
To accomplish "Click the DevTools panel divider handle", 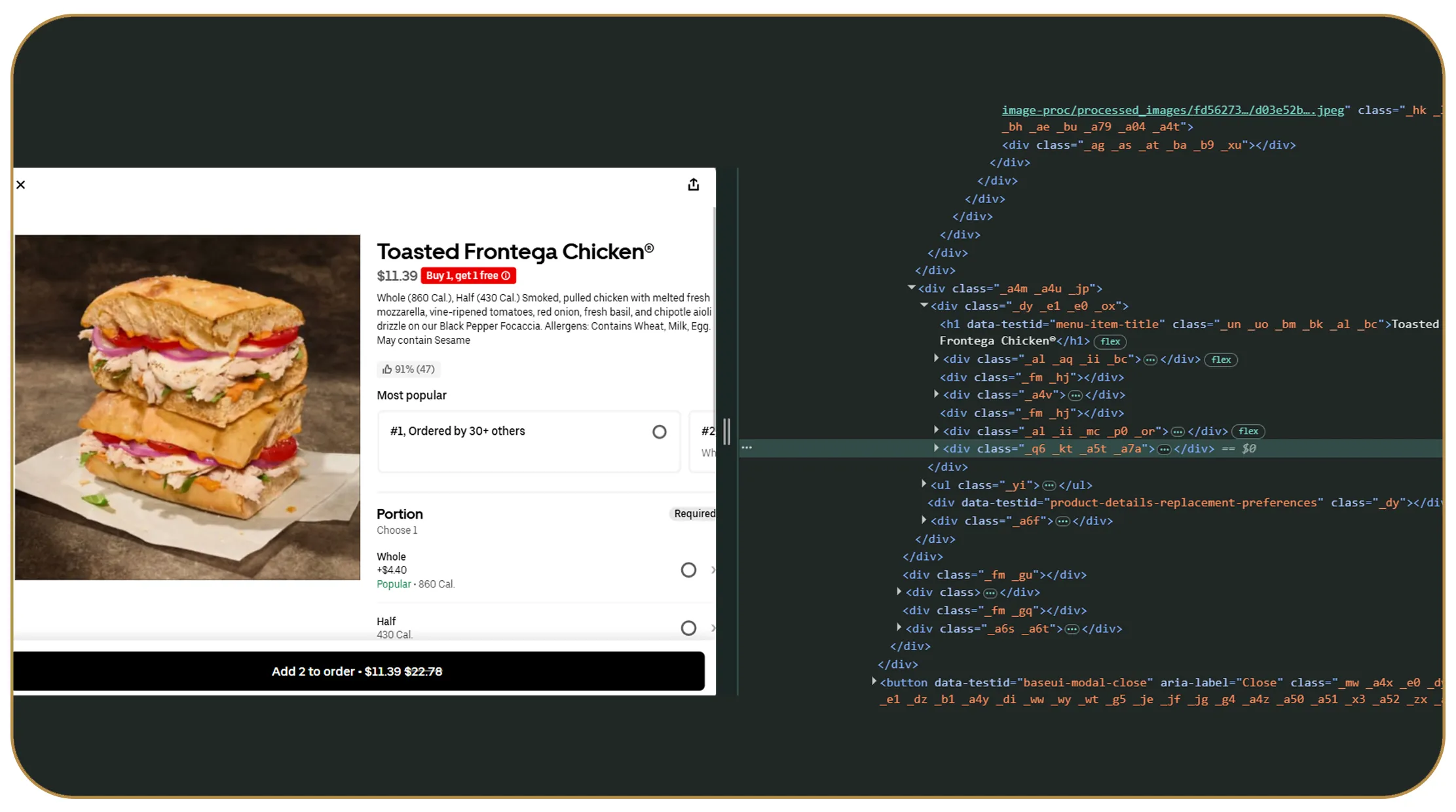I will (x=726, y=432).
